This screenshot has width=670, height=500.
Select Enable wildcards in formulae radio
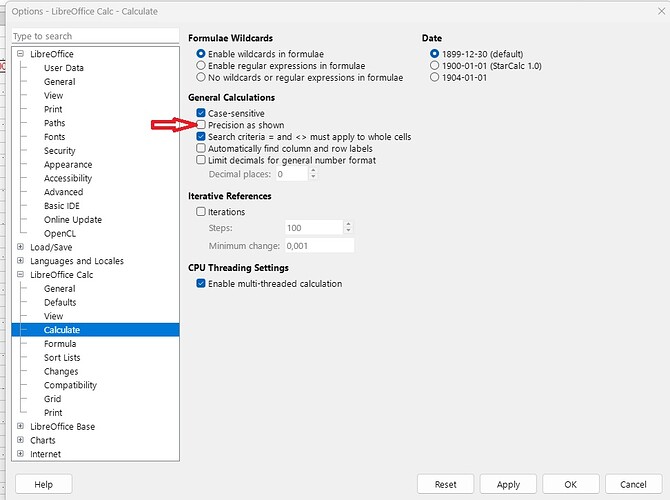point(201,54)
